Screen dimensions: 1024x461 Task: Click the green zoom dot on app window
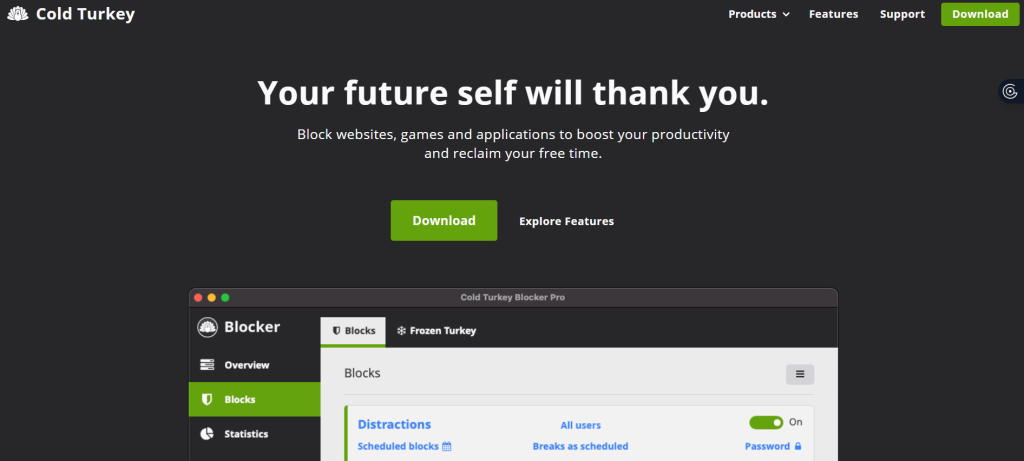(x=225, y=298)
